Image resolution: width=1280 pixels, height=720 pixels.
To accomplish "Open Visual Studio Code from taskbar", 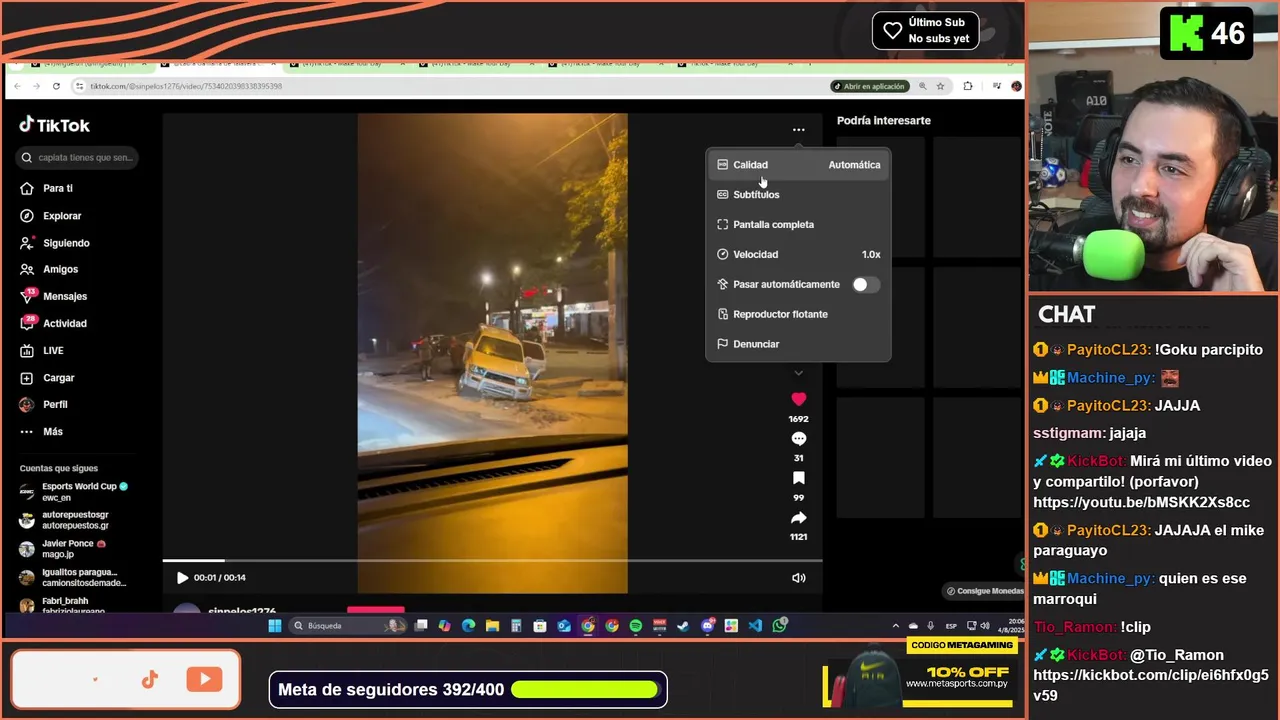I will [755, 626].
